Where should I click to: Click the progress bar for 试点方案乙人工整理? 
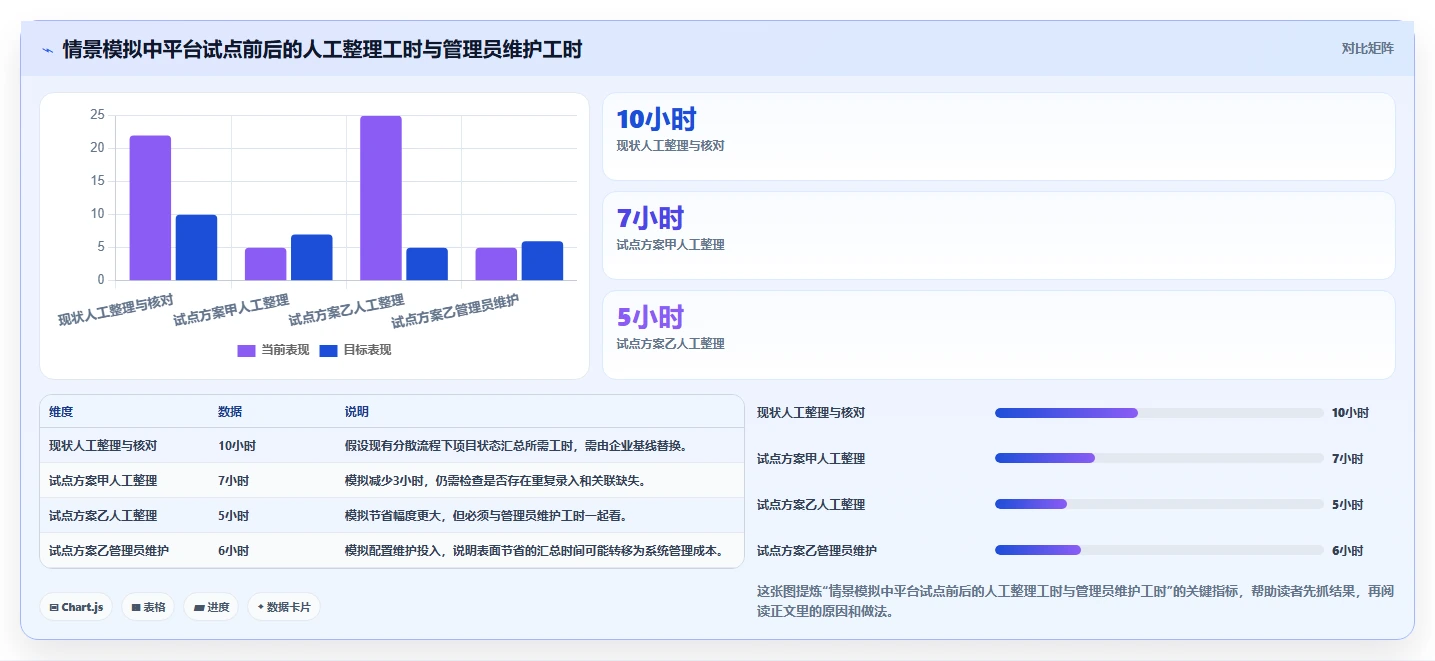1159,505
